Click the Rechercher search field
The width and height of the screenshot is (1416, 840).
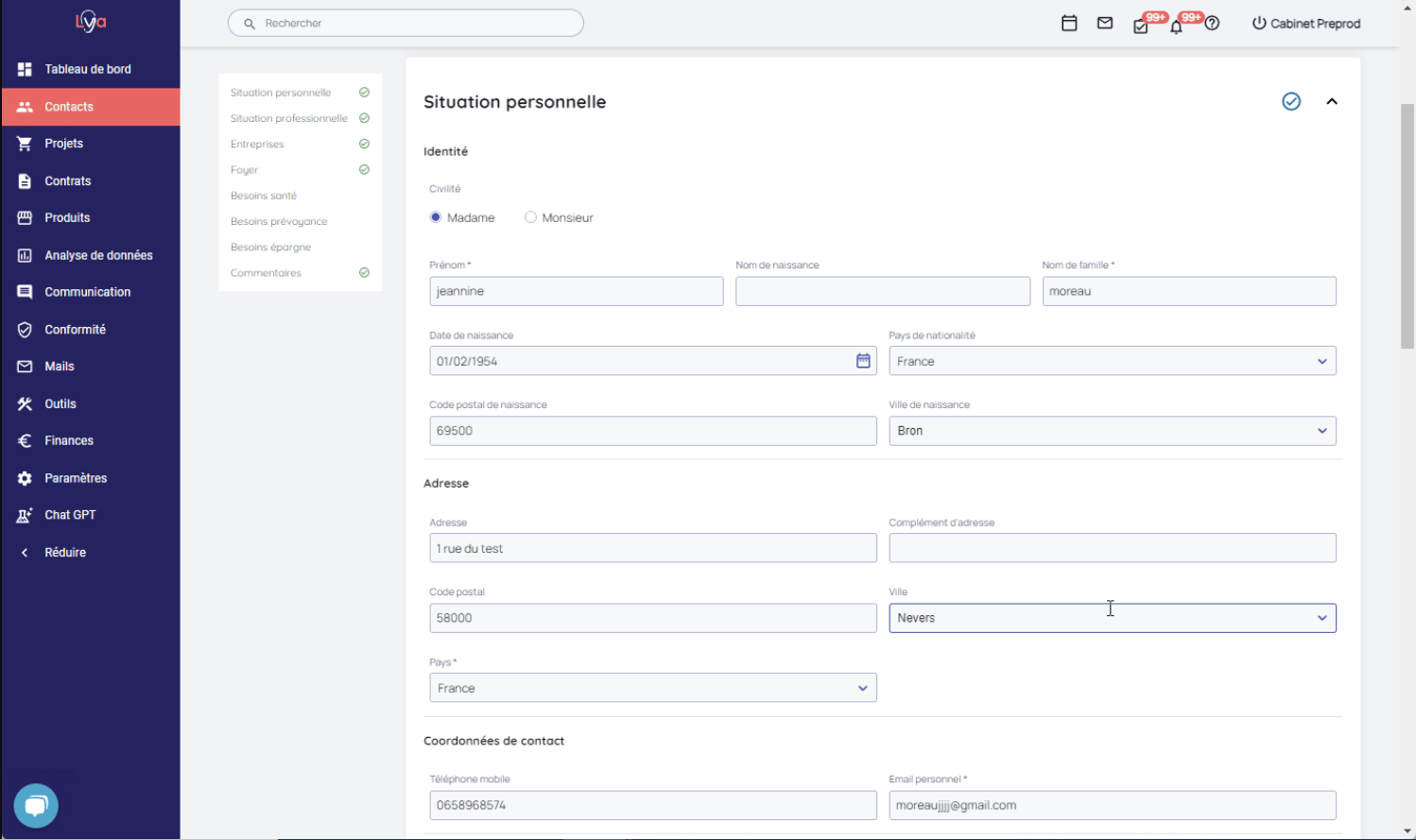point(406,23)
